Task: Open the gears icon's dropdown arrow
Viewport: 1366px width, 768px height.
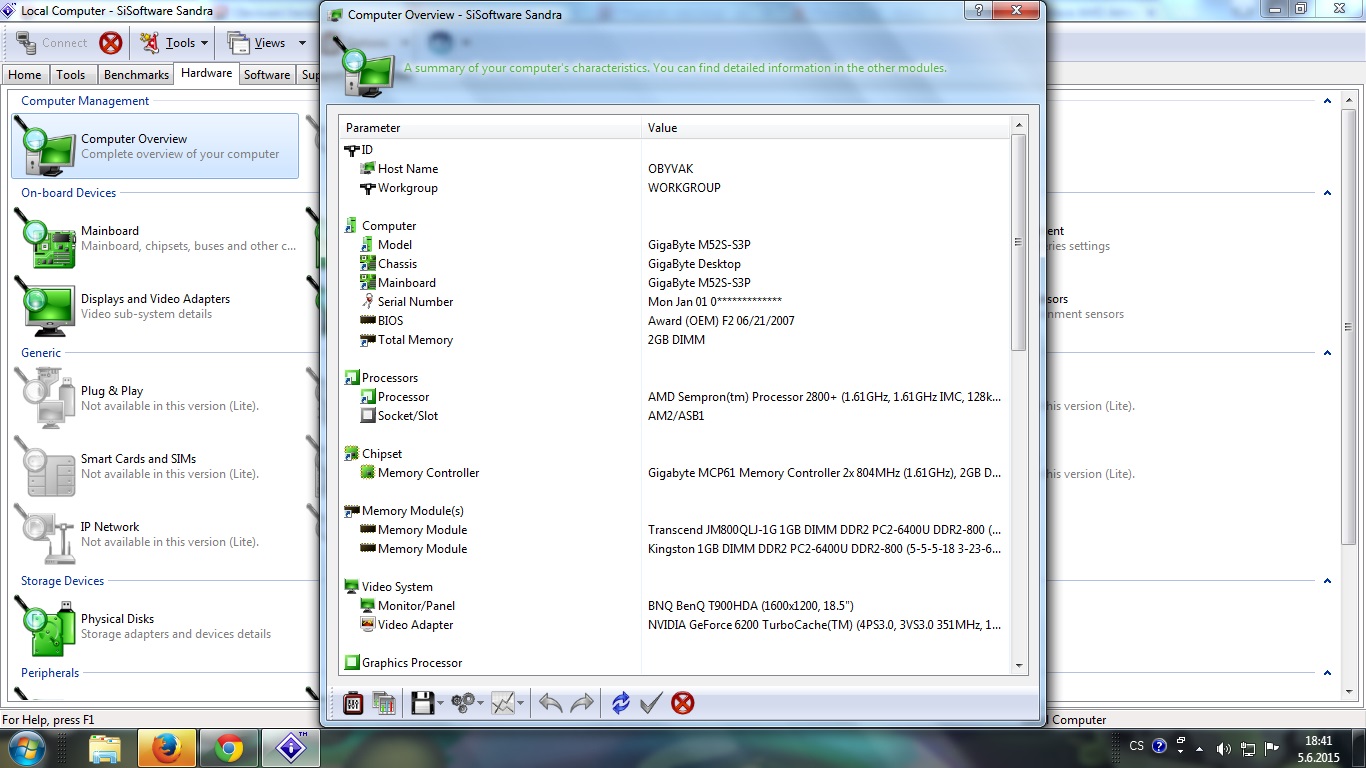Action: (x=480, y=704)
